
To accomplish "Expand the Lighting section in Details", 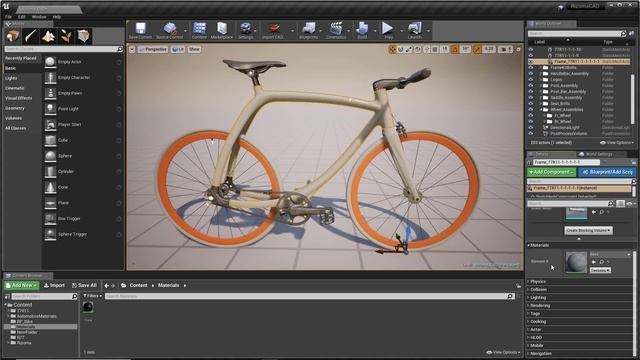I will [x=529, y=298].
